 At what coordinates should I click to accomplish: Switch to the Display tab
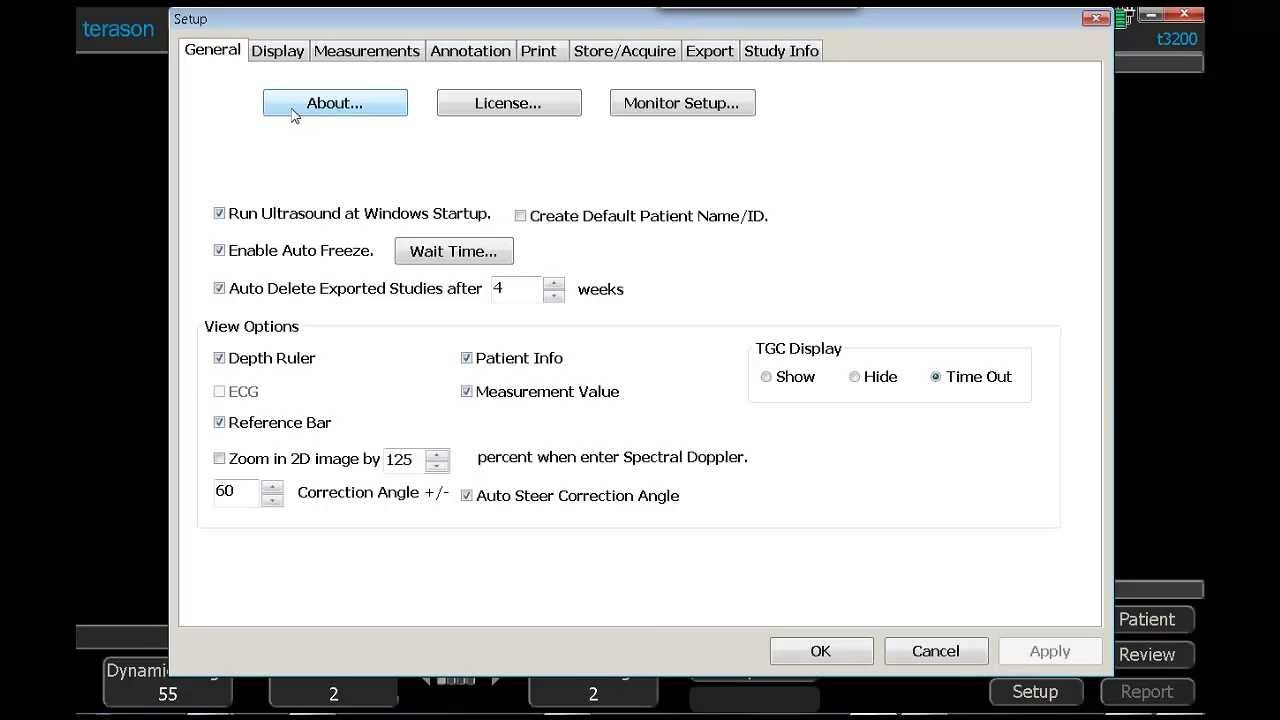(x=278, y=51)
